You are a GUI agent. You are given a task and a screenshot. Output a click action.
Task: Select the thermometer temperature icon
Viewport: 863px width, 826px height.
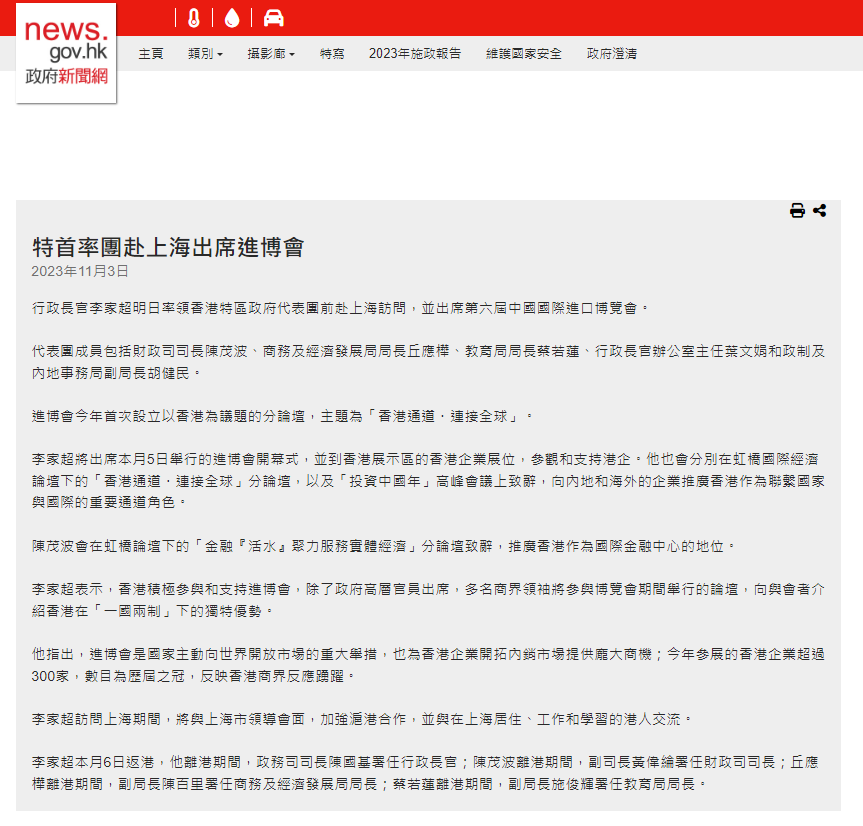coord(194,17)
